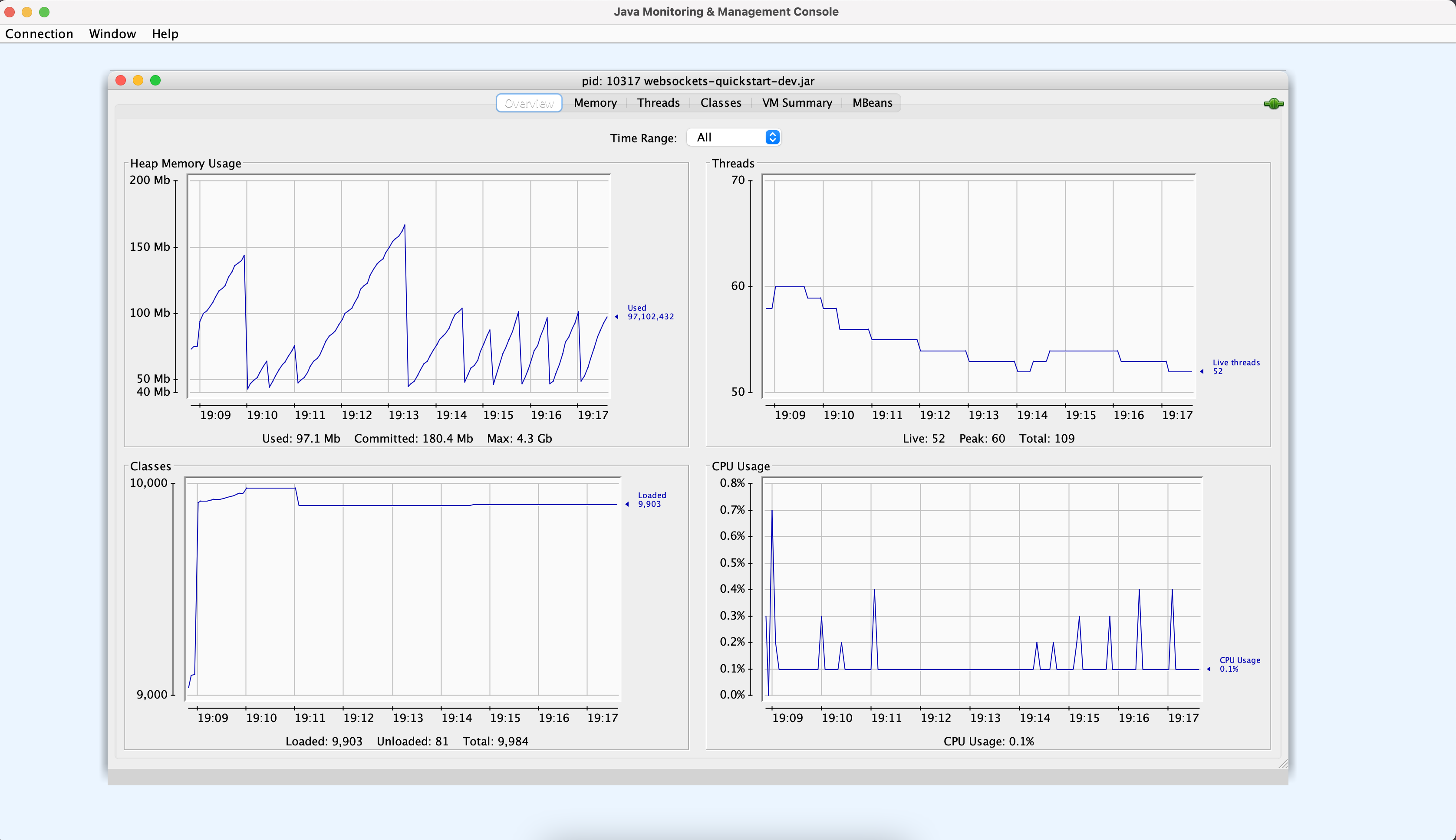Image resolution: width=1456 pixels, height=840 pixels.
Task: Click the green connection status plug icon
Action: 1274,104
